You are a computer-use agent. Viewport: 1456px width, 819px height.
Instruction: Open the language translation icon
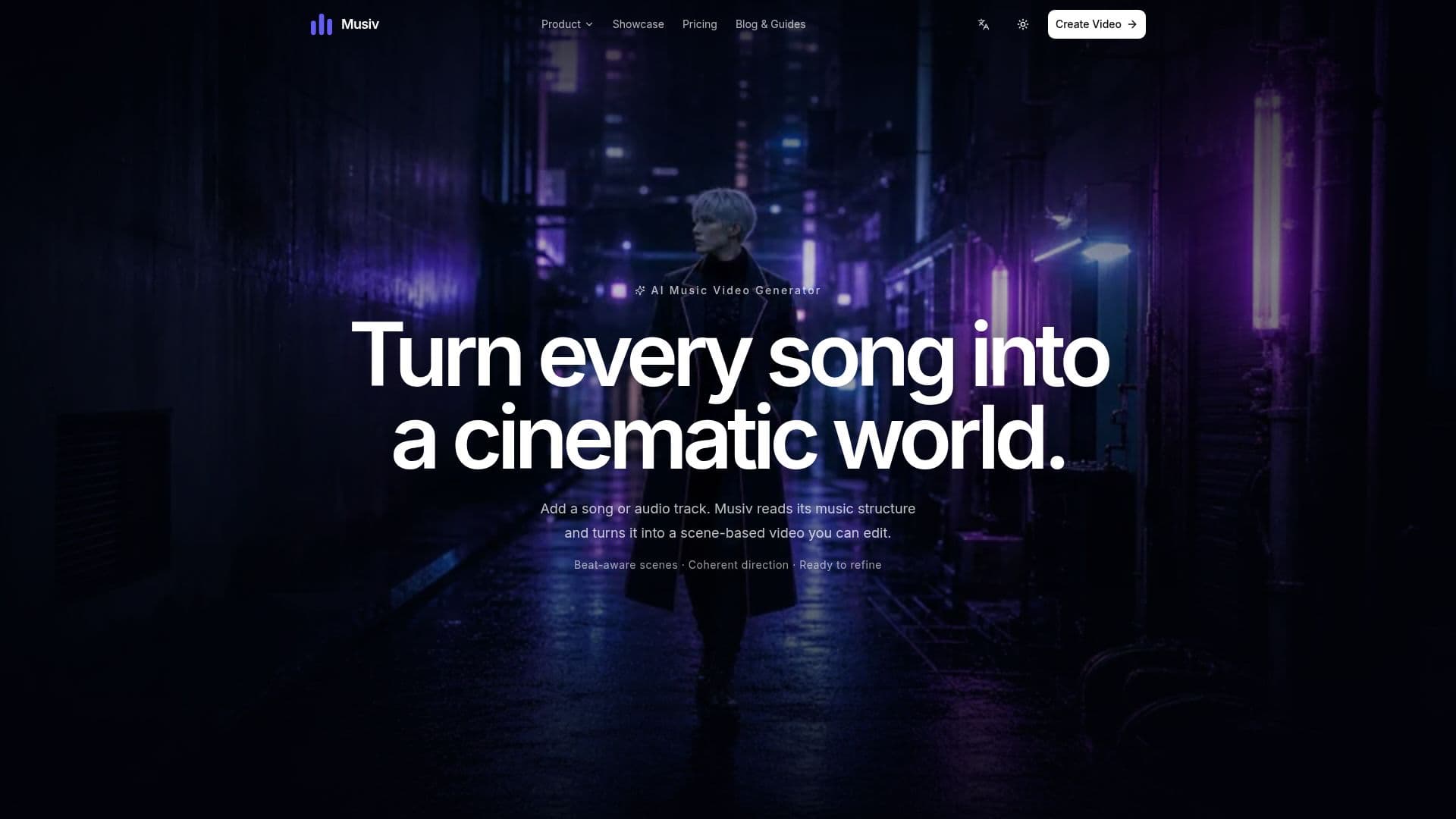984,24
